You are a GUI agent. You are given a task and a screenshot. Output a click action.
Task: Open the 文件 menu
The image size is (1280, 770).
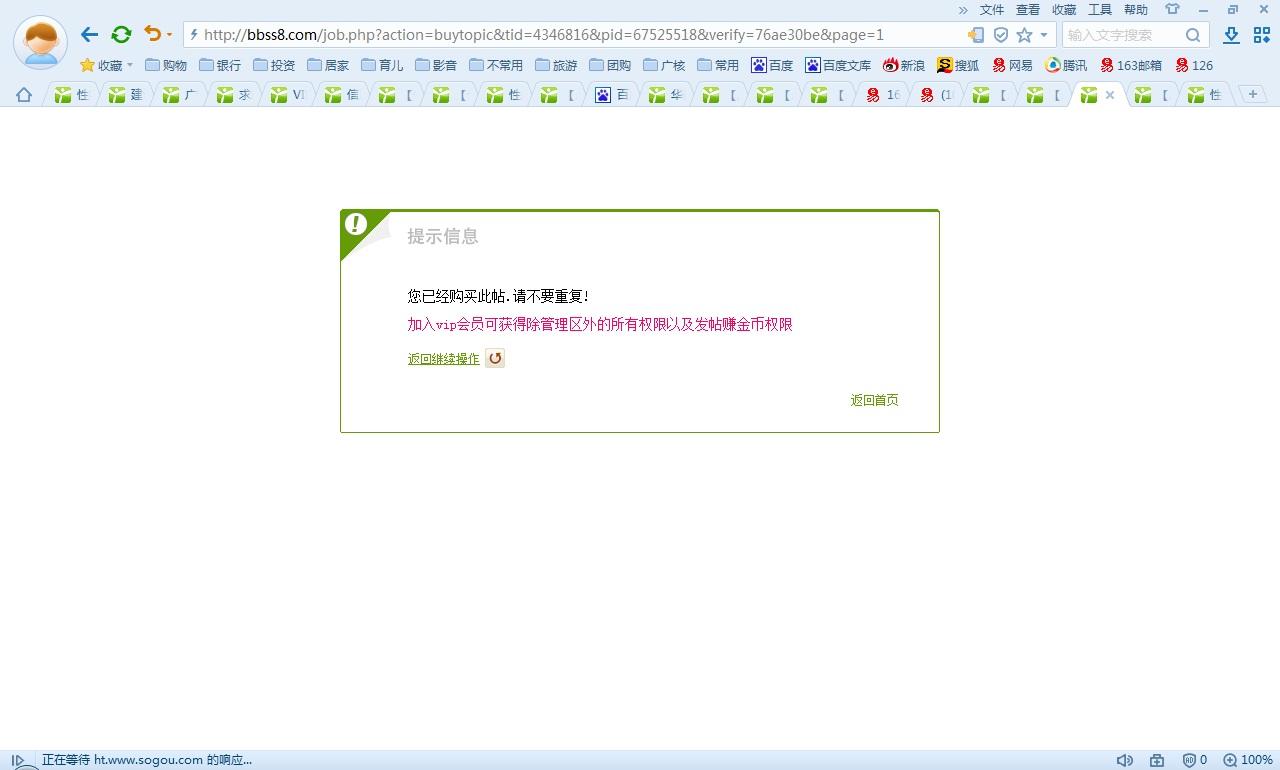pos(992,10)
